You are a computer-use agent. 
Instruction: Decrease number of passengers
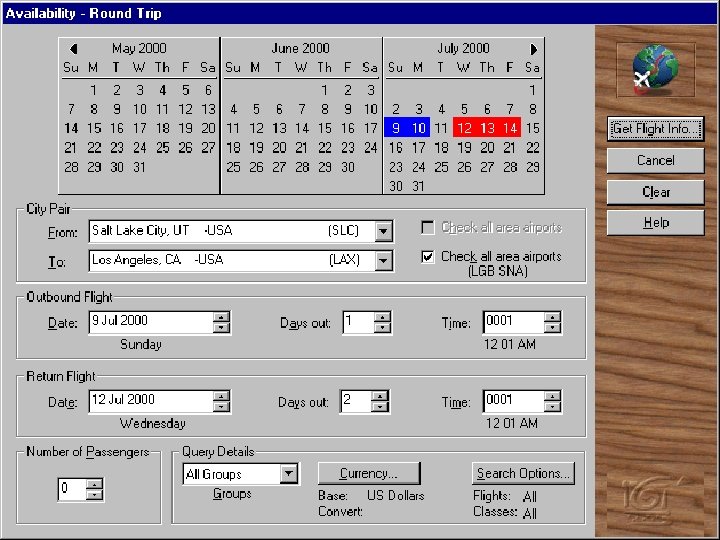[x=94, y=494]
